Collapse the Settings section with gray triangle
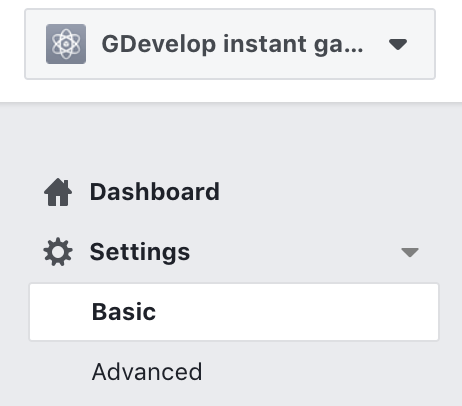 click(410, 252)
